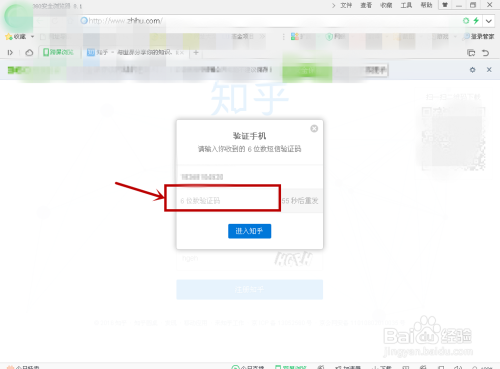Click the 收藏 star on the bookmarks bar
Screen dimensions: 500x369
point(16,37)
